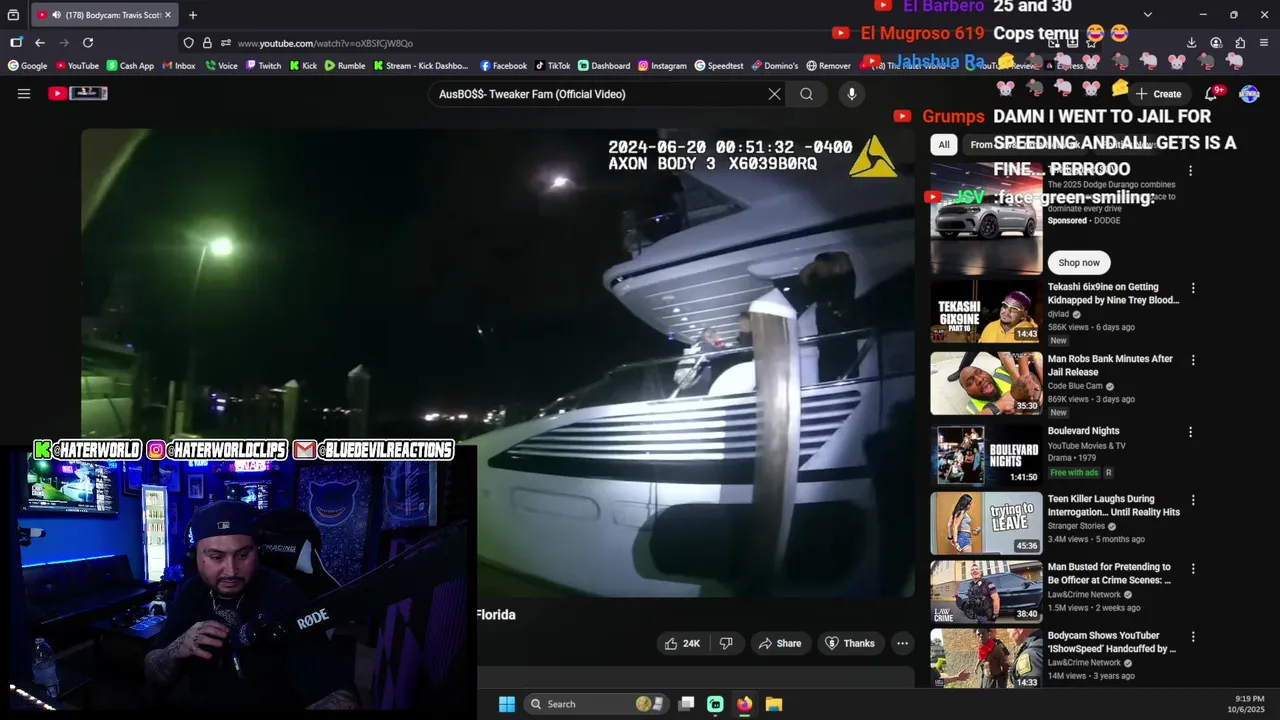Open the taskbar clock showing 9:19 PM
This screenshot has height=720, width=1280.
1249,704
